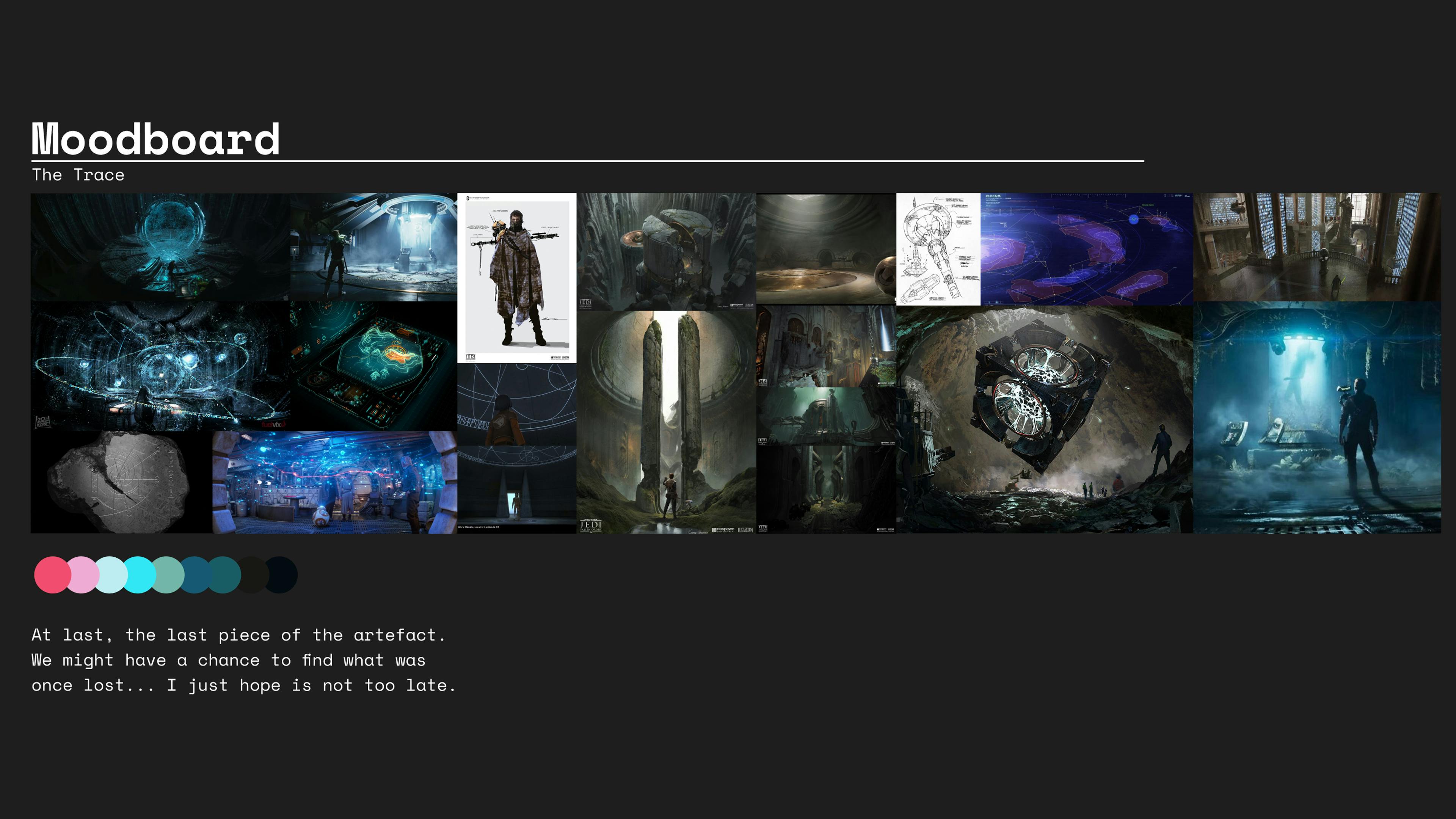Image resolution: width=1456 pixels, height=819 pixels.
Task: Click the Moodboard title heading
Action: click(155, 138)
